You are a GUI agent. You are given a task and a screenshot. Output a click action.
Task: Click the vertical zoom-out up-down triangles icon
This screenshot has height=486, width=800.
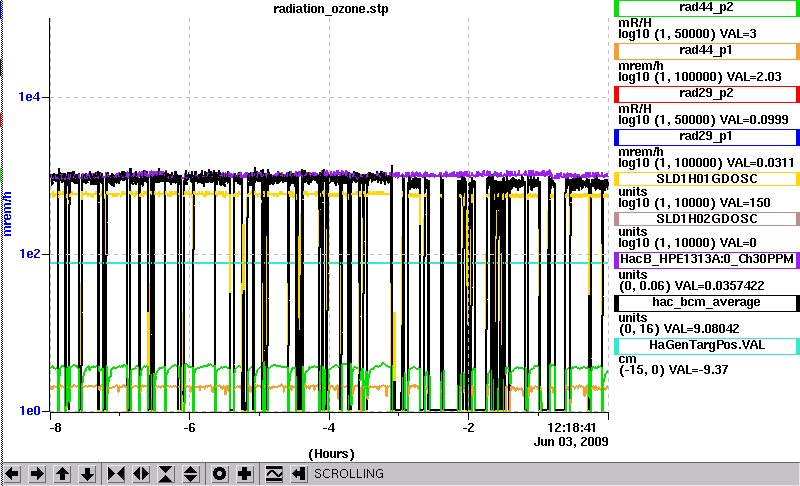click(190, 474)
